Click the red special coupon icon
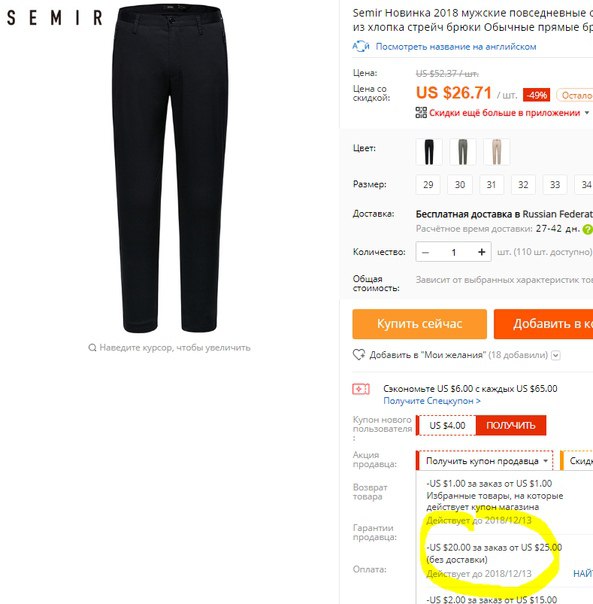The width and height of the screenshot is (593, 604). click(x=361, y=389)
